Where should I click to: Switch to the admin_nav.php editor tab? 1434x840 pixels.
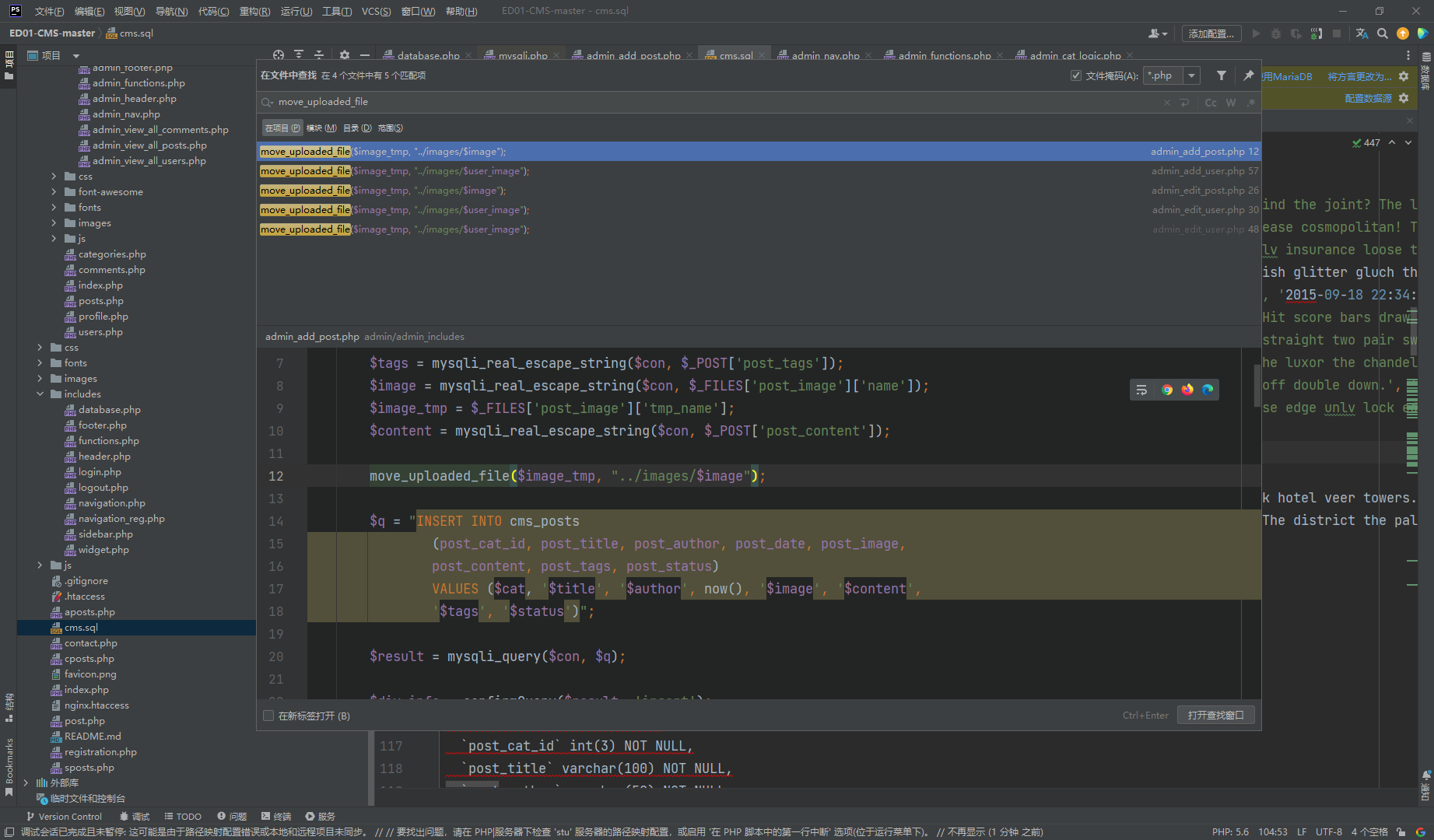coord(826,55)
